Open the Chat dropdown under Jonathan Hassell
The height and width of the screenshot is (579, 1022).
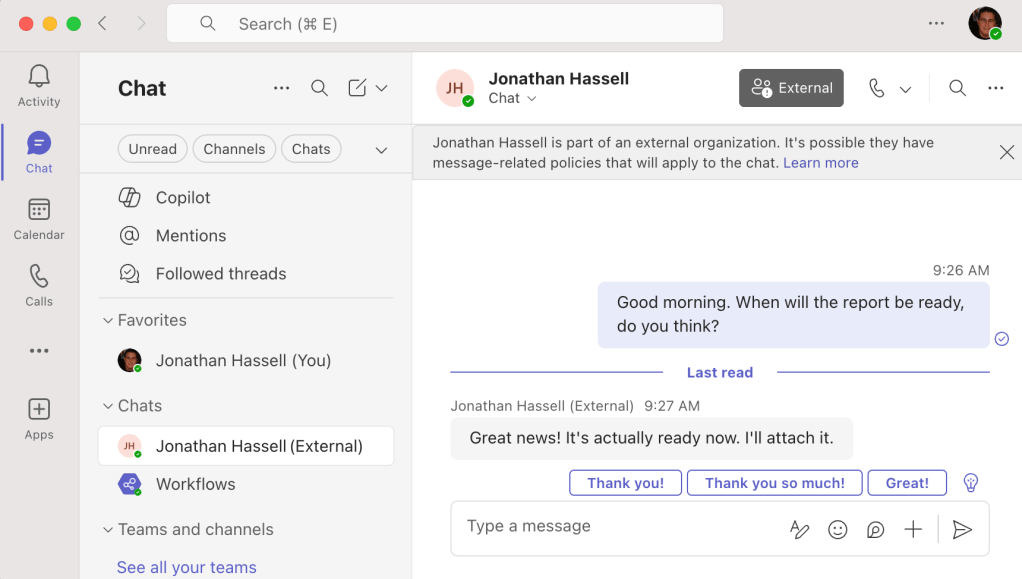pos(510,98)
